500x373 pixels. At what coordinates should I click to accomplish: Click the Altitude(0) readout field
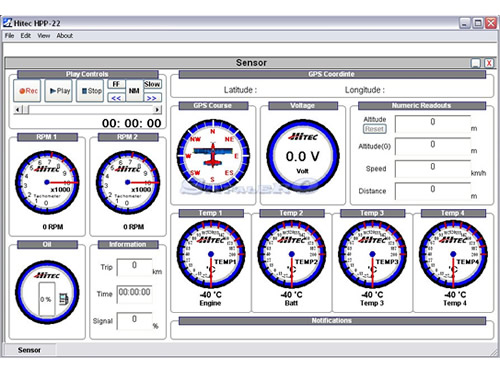coord(433,146)
